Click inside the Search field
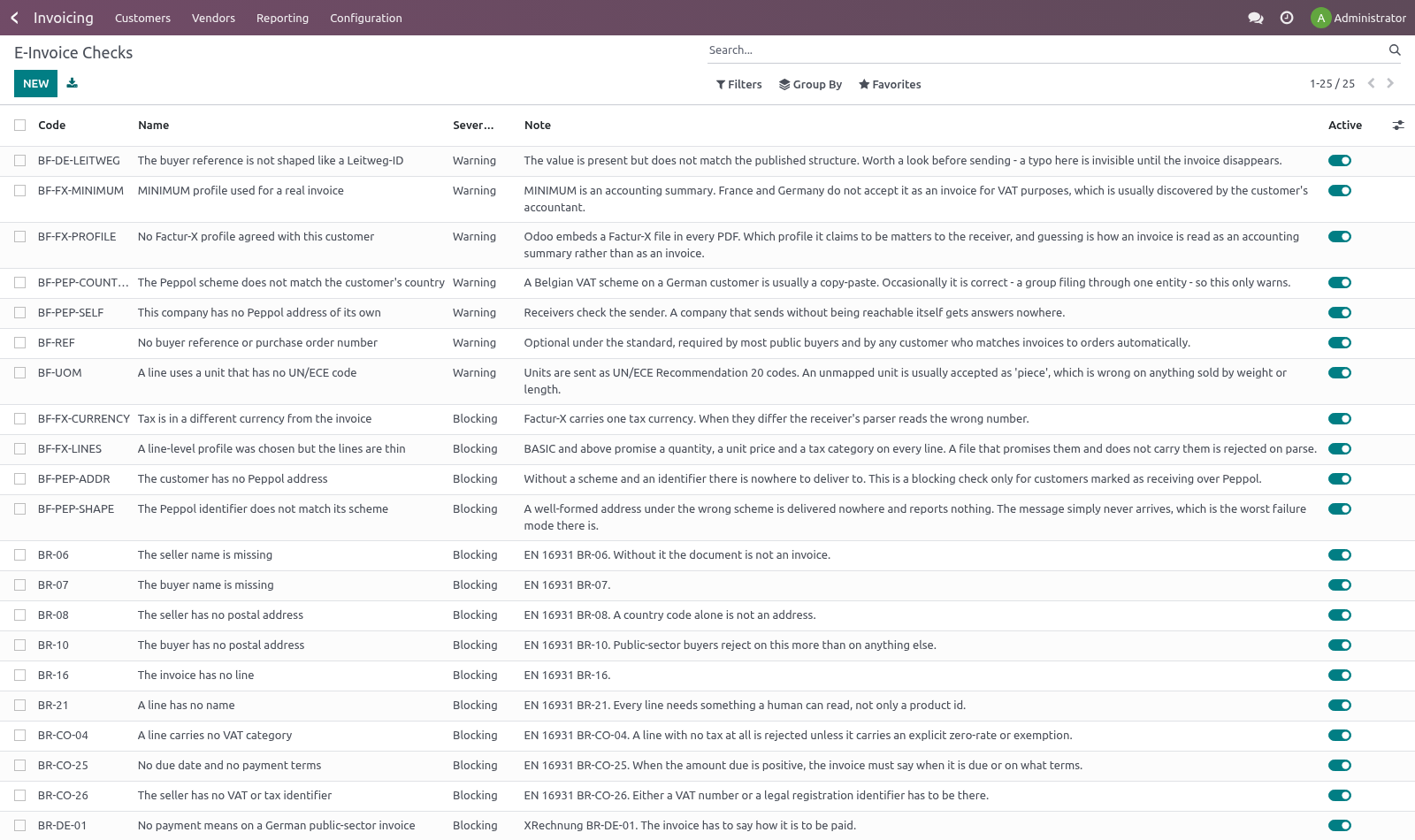 [x=1047, y=50]
